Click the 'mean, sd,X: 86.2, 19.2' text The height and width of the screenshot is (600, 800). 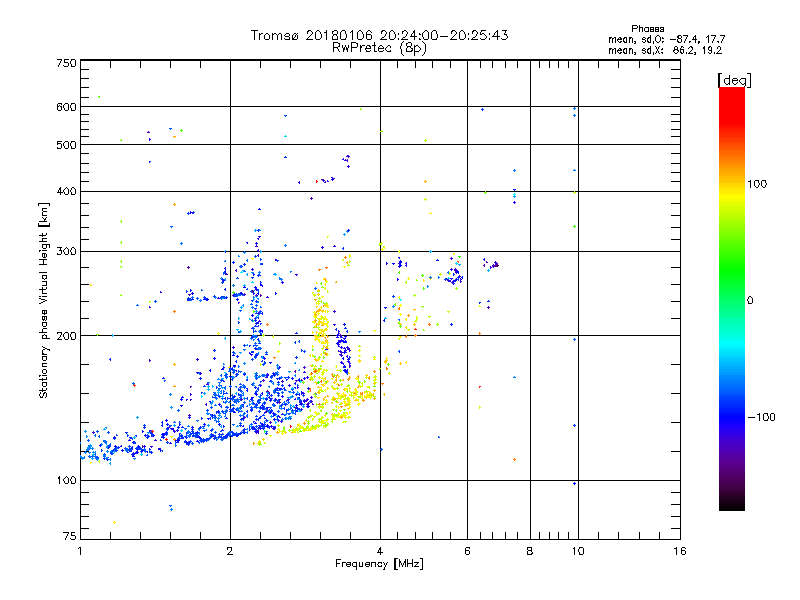pos(665,51)
